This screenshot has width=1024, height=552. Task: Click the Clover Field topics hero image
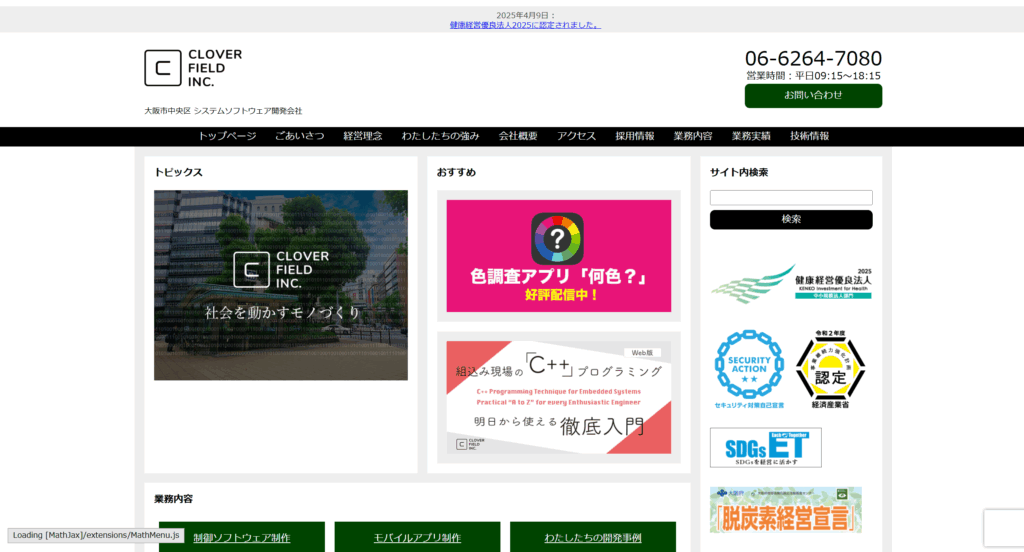pyautogui.click(x=281, y=285)
